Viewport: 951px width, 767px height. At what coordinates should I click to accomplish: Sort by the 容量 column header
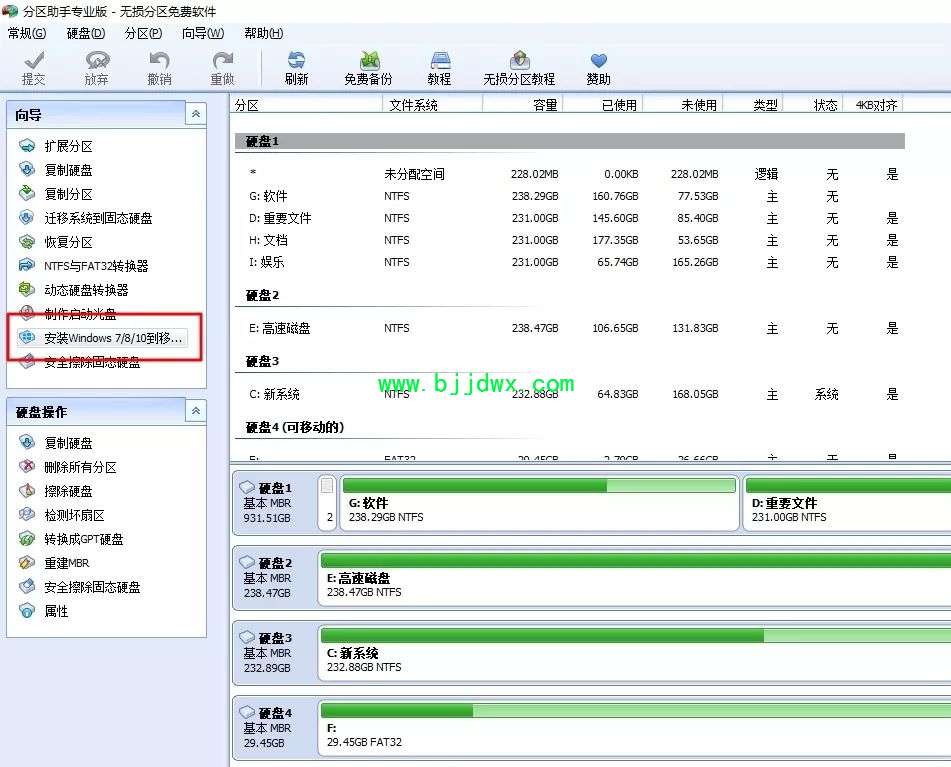[x=523, y=105]
